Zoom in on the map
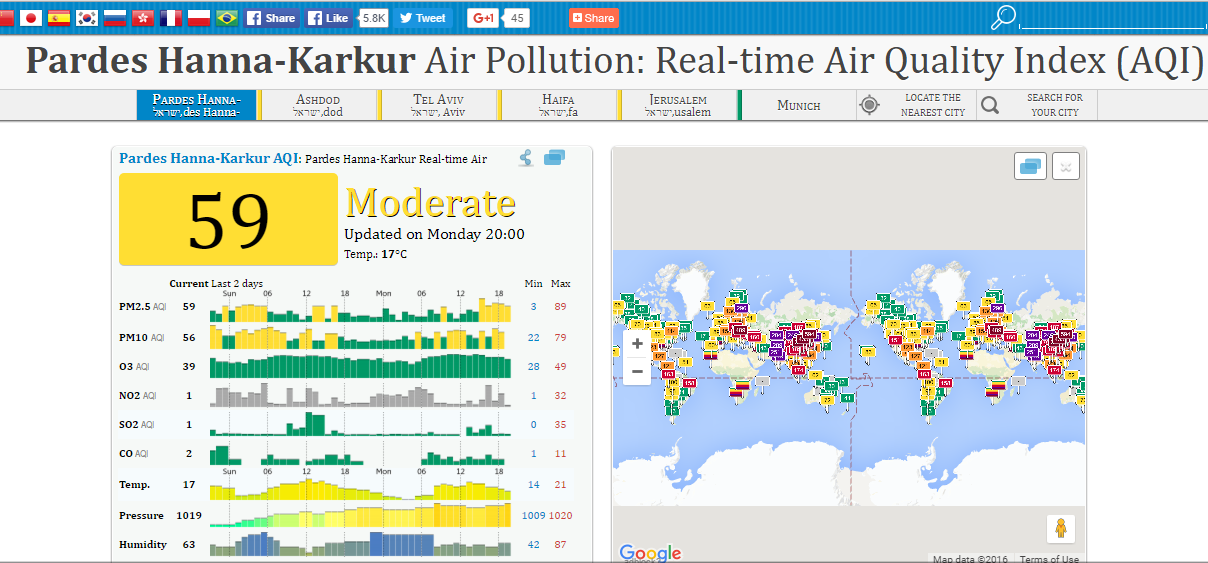1208x563 pixels. (637, 344)
